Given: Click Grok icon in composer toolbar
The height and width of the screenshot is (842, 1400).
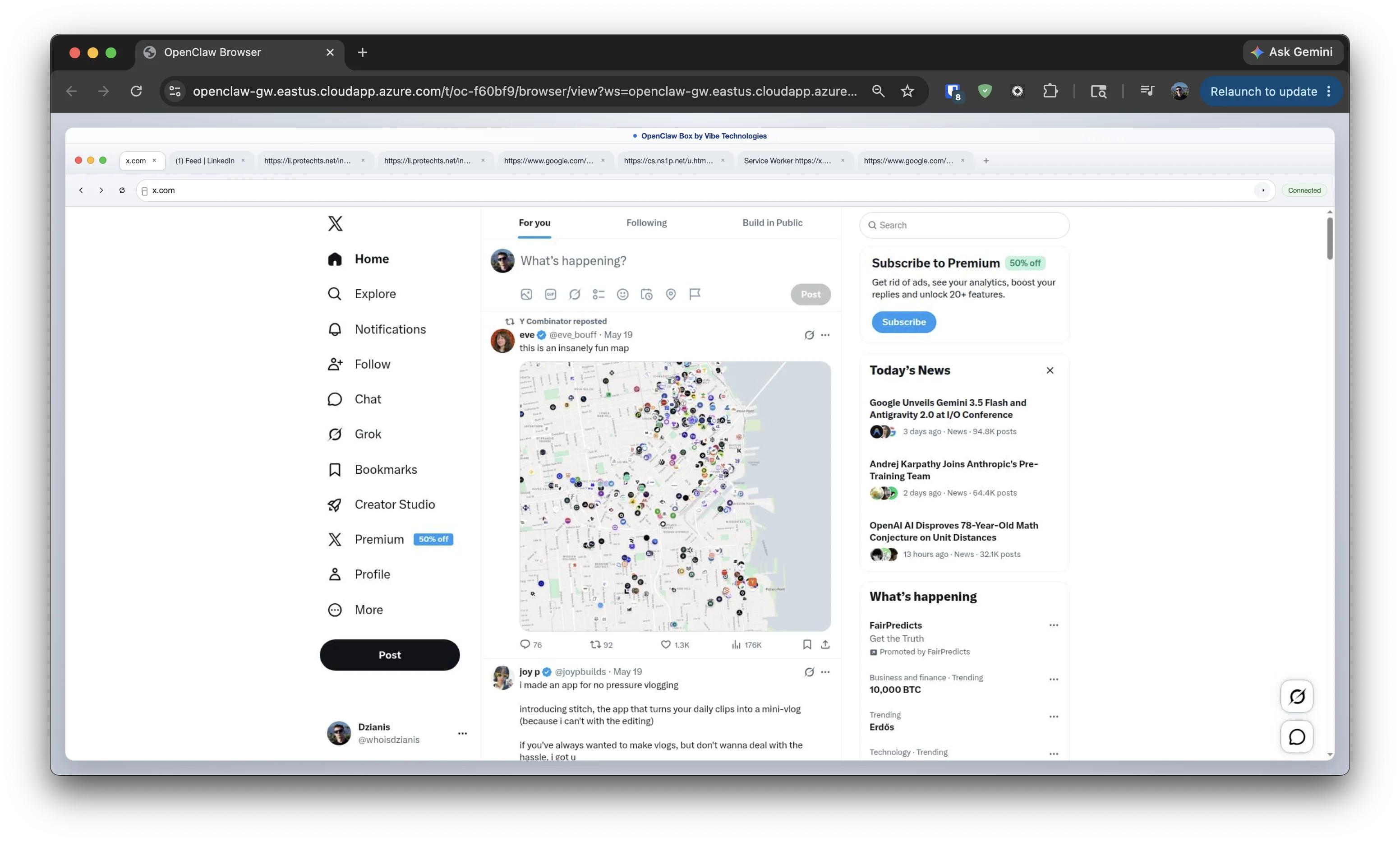Looking at the screenshot, I should click(x=575, y=294).
